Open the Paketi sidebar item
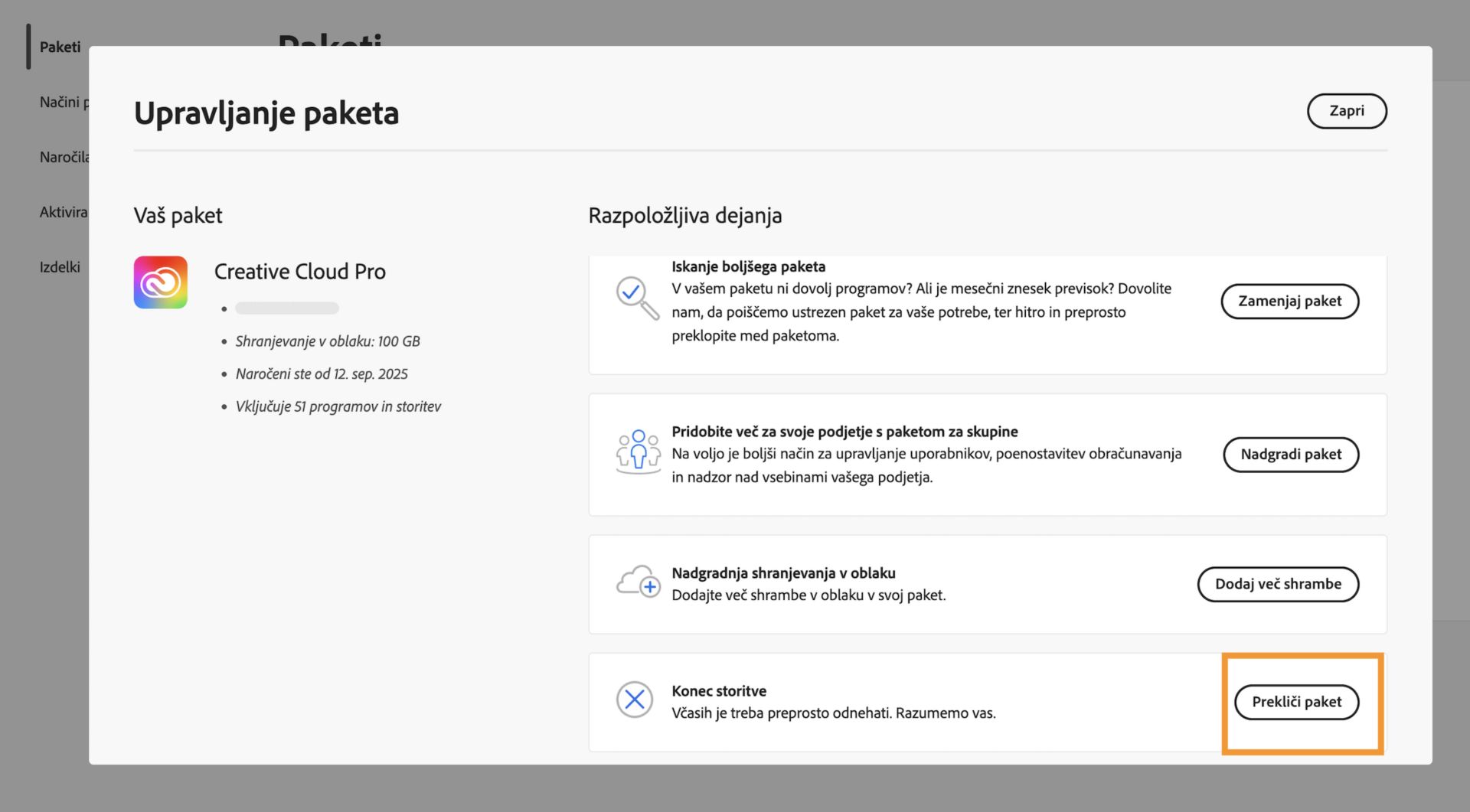The width and height of the screenshot is (1470, 812). (x=60, y=47)
